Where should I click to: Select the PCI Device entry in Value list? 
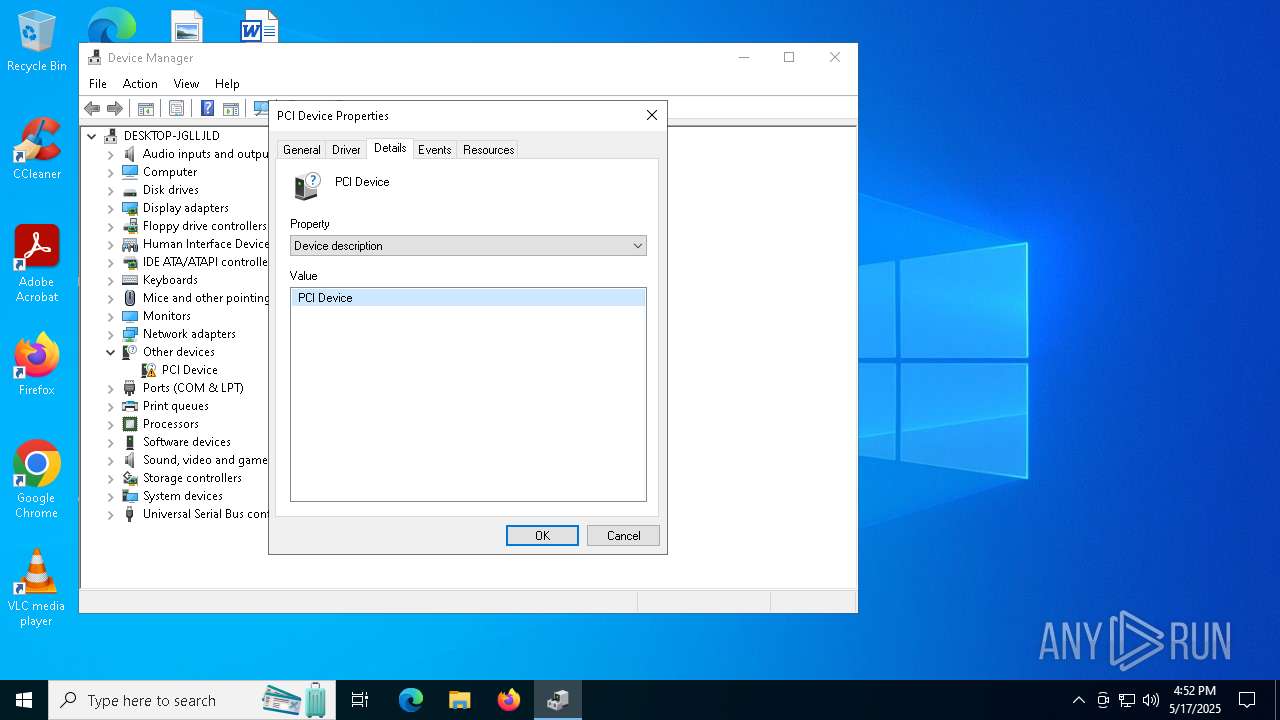pos(468,298)
